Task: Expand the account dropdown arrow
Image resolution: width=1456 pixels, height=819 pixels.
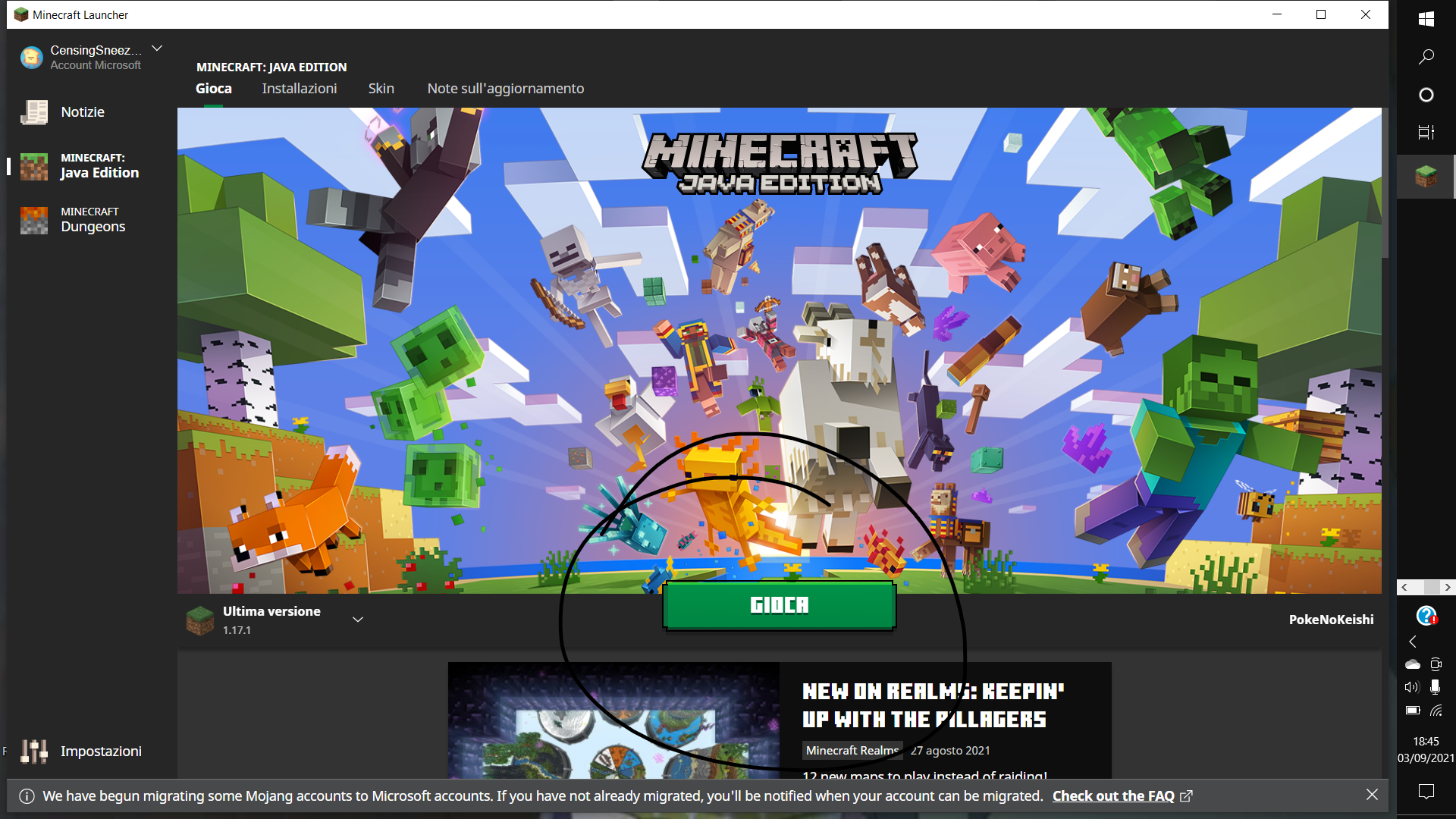Action: 157,49
